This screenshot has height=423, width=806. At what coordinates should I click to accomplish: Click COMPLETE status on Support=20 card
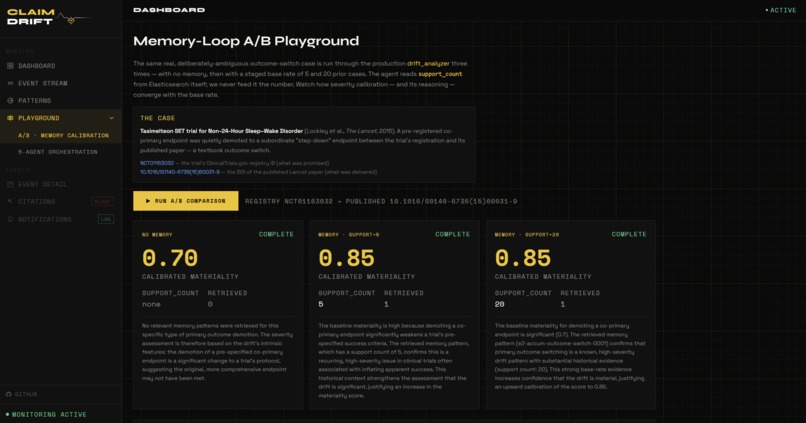tap(629, 234)
